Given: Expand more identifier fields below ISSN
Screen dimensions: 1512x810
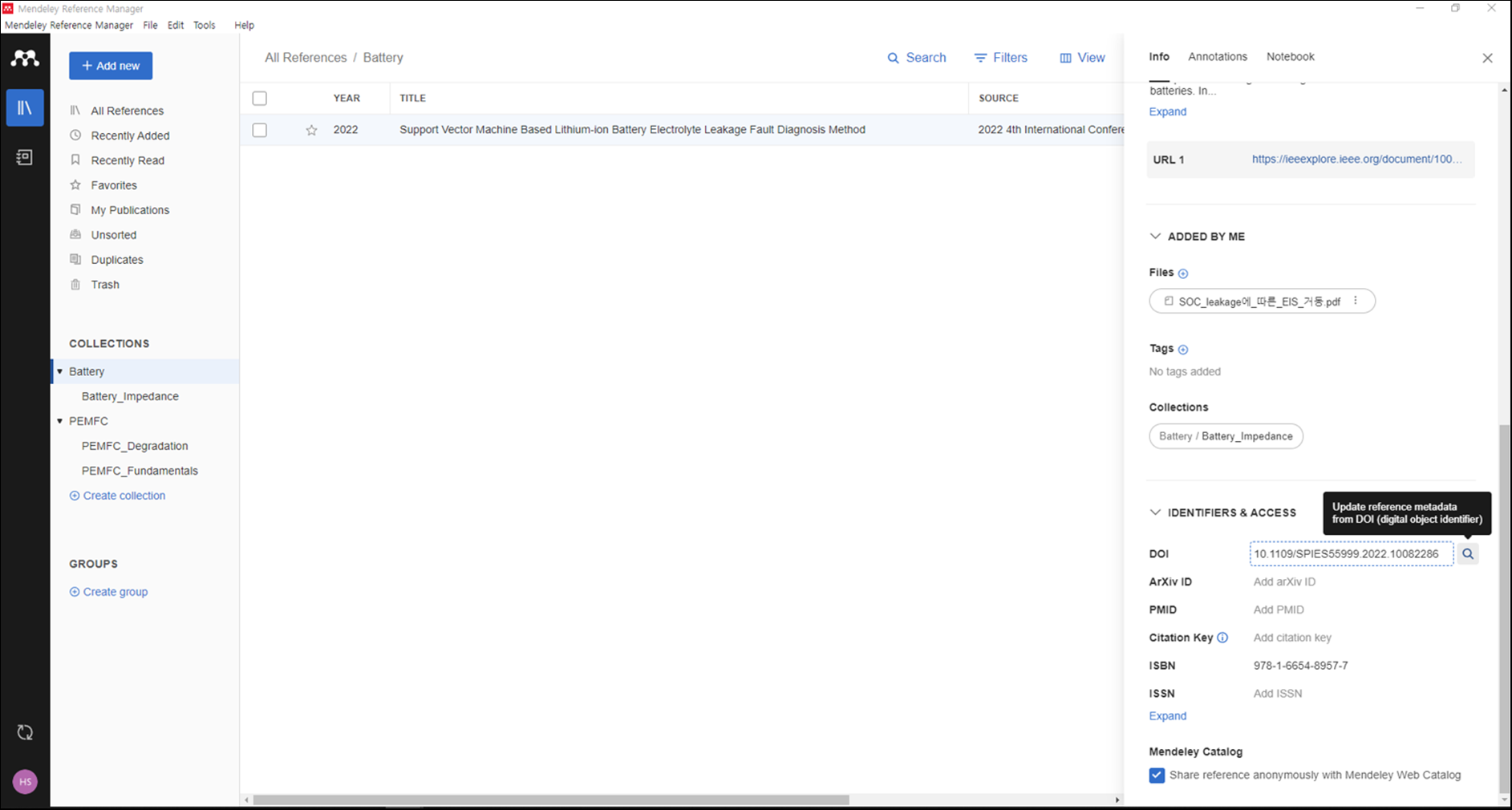Looking at the screenshot, I should click(1167, 716).
